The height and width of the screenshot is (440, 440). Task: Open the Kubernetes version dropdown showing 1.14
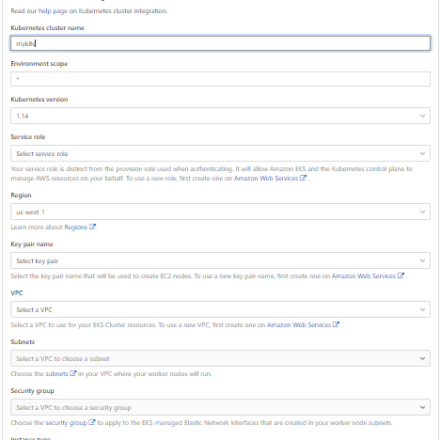point(220,116)
